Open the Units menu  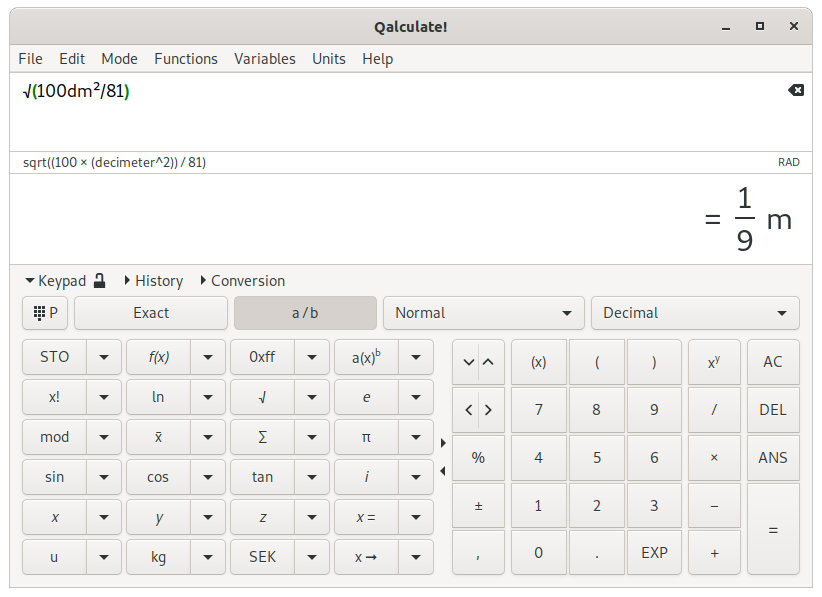pos(328,59)
